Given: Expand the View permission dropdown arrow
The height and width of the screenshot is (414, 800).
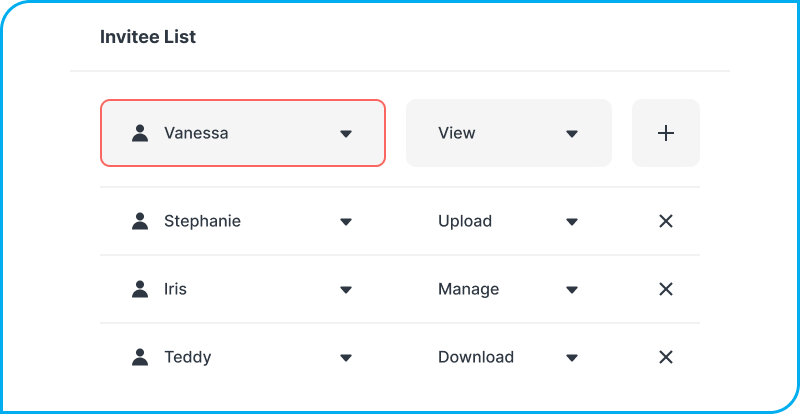Looking at the screenshot, I should (572, 134).
